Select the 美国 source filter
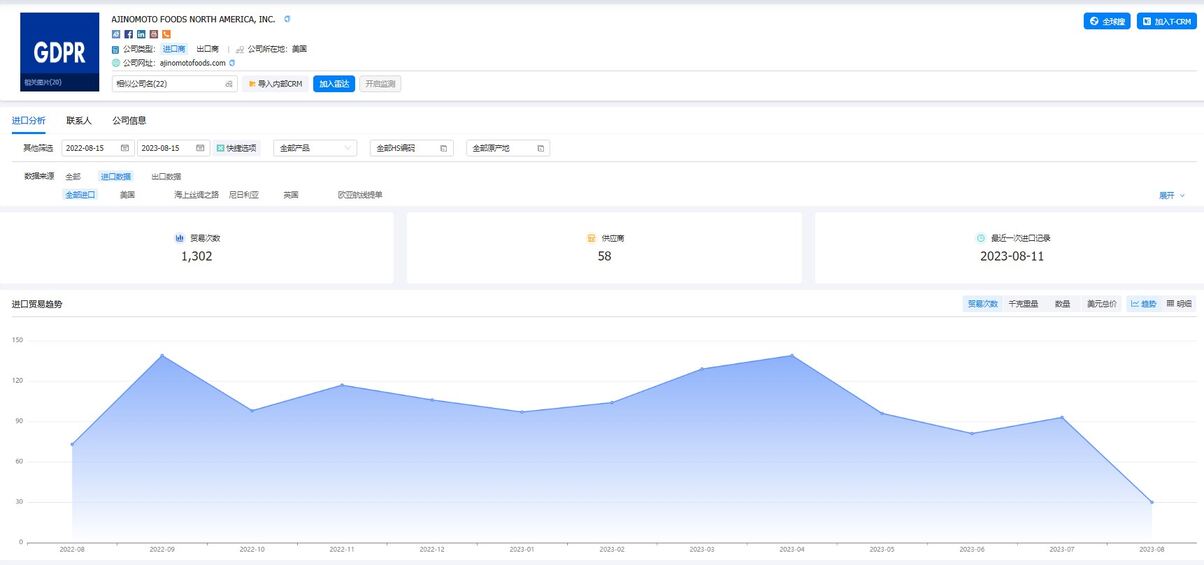The height and width of the screenshot is (565, 1204). coord(127,195)
